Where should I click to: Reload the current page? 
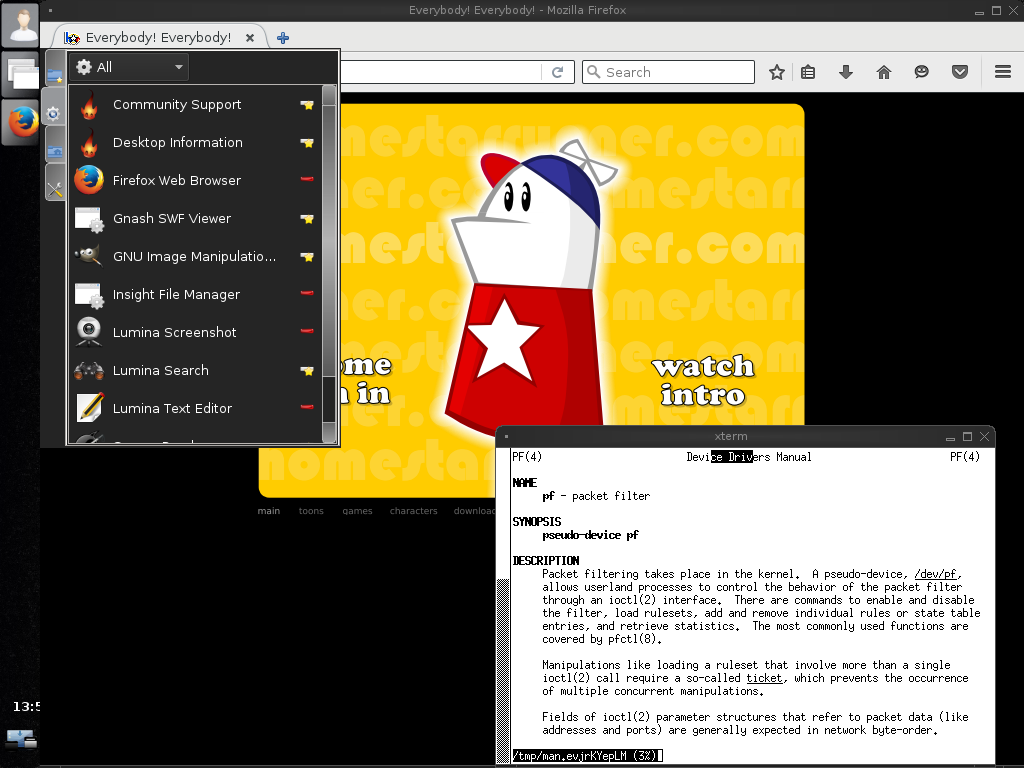point(557,72)
